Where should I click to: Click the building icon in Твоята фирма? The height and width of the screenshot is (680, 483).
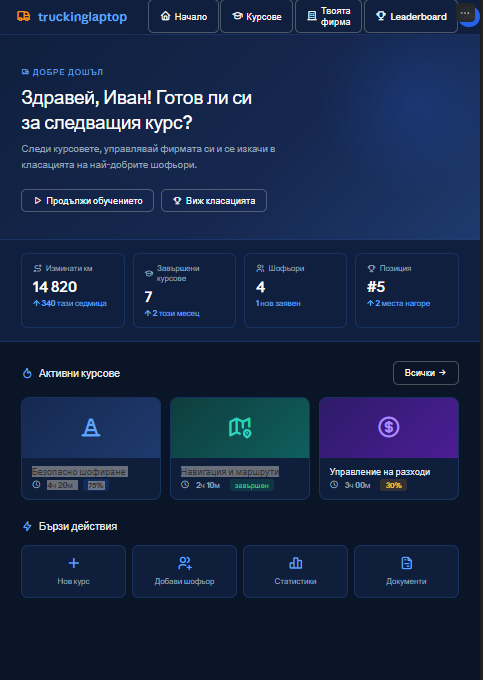[x=312, y=16]
